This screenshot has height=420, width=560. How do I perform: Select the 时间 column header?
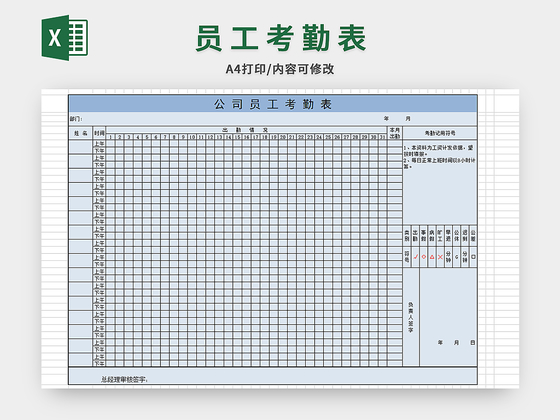(x=99, y=133)
